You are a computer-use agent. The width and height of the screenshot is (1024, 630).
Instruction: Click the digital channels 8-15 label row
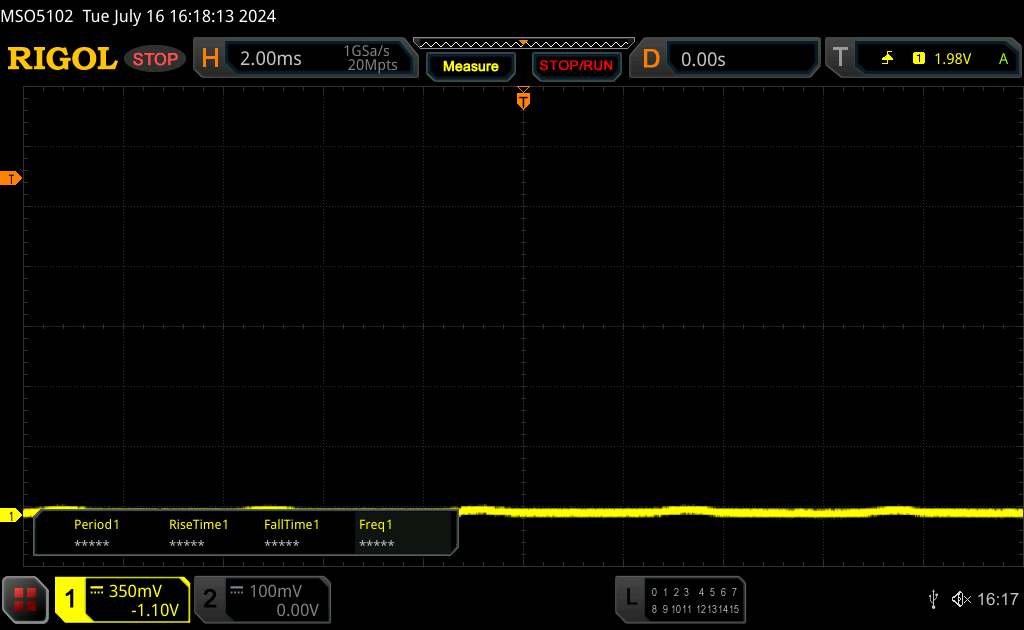(694, 609)
